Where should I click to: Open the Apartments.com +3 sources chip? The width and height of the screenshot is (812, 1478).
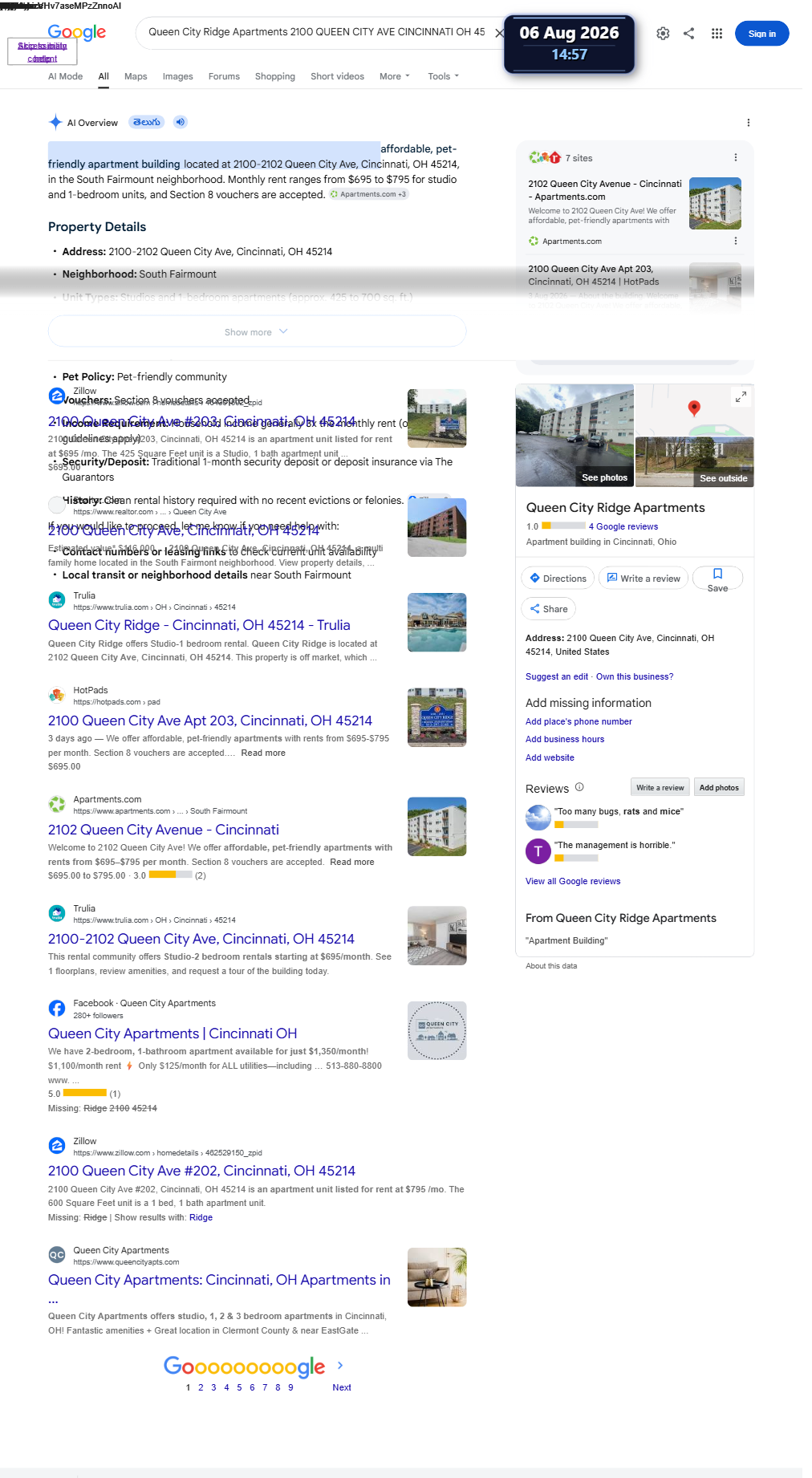368,194
